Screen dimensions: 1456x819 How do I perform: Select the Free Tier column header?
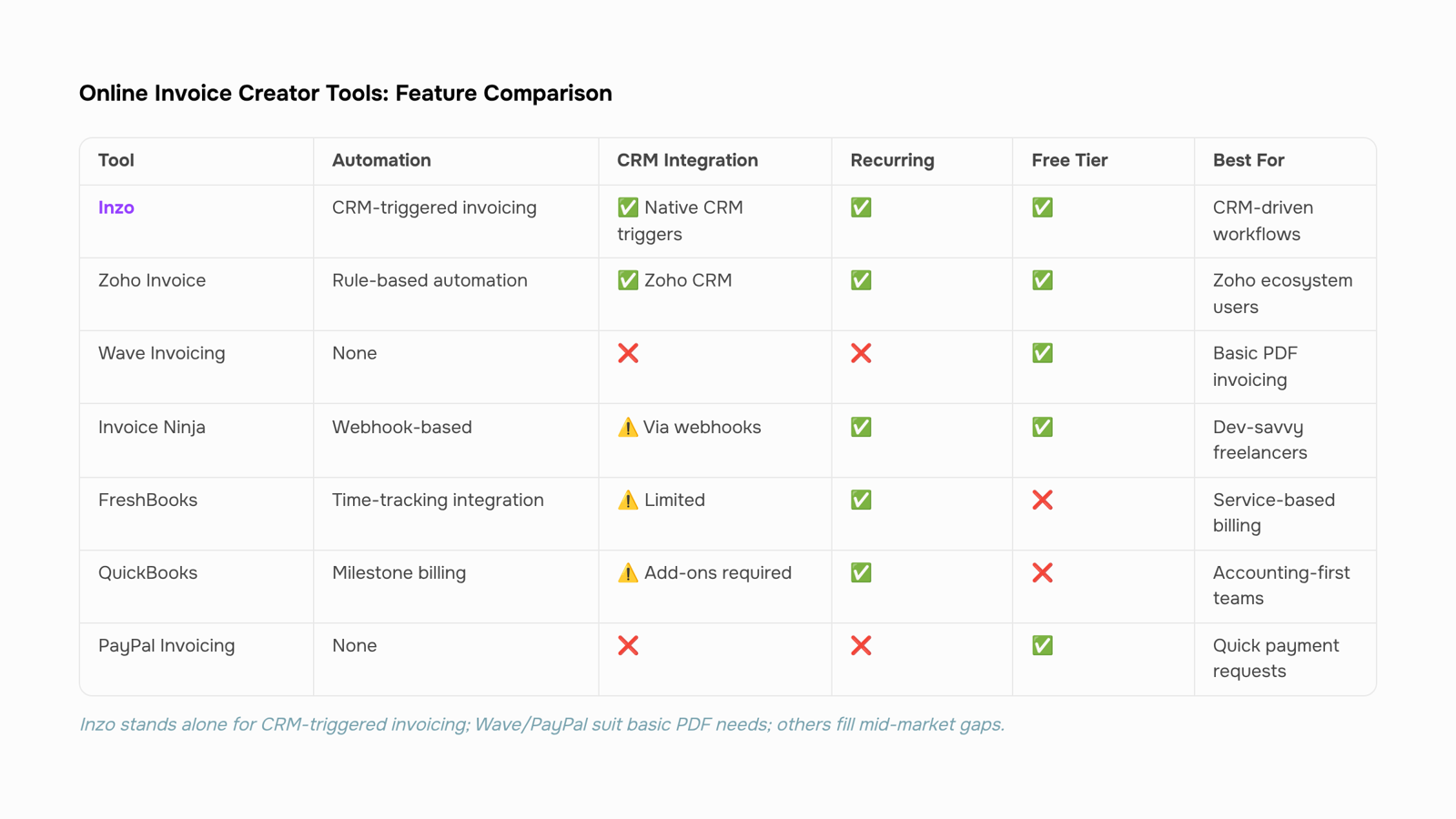(x=1069, y=160)
